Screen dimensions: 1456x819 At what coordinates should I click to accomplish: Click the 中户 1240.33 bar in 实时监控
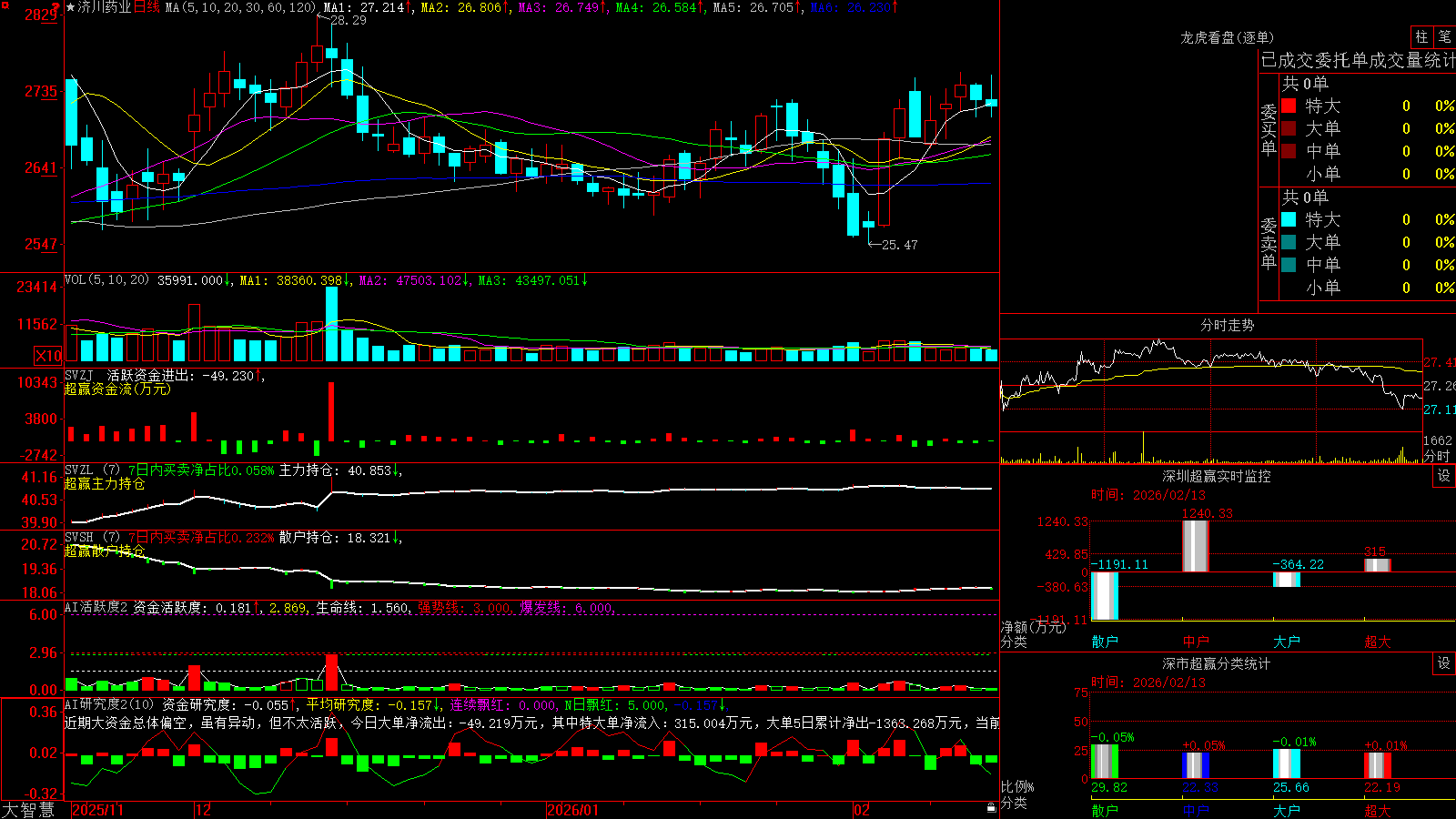tap(1196, 546)
